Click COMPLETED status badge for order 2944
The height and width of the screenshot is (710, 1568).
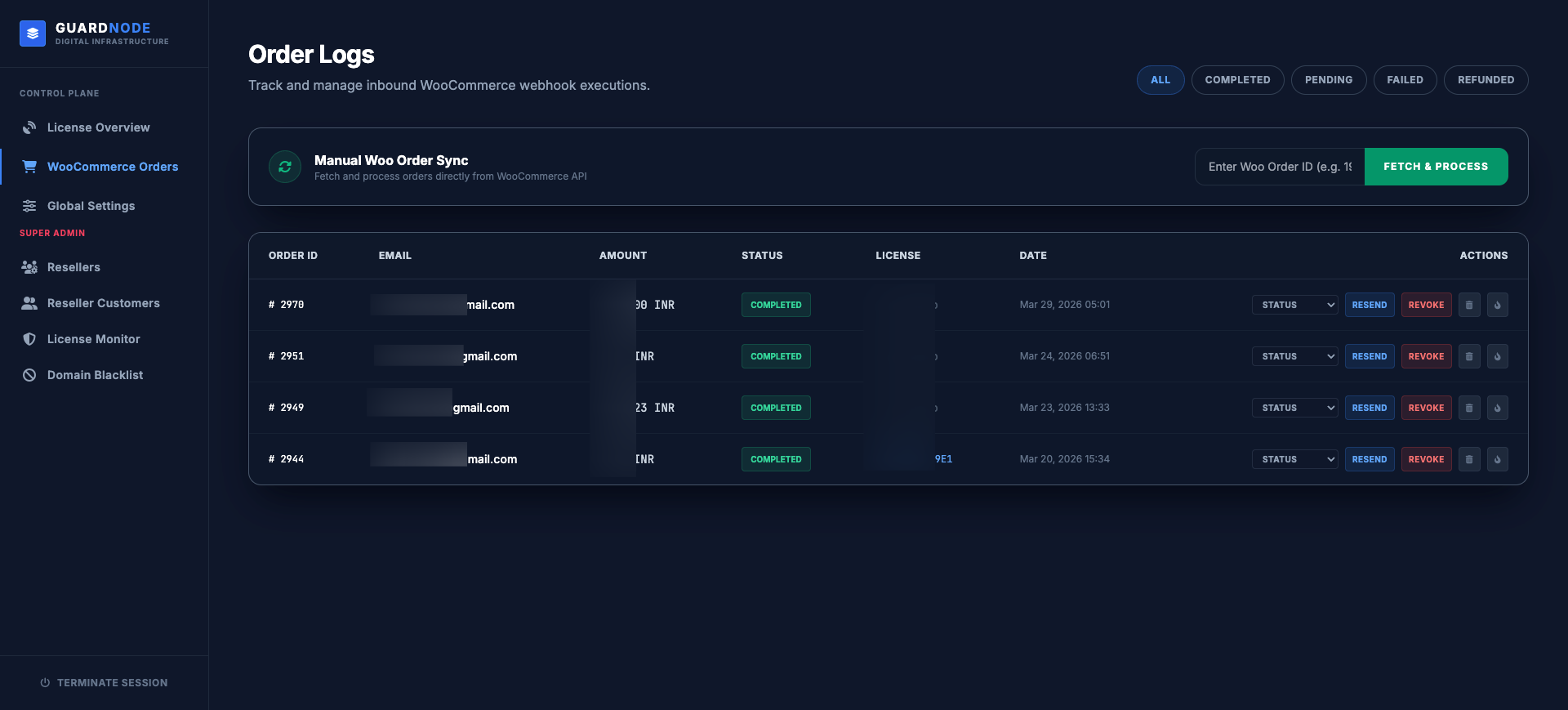(x=776, y=459)
